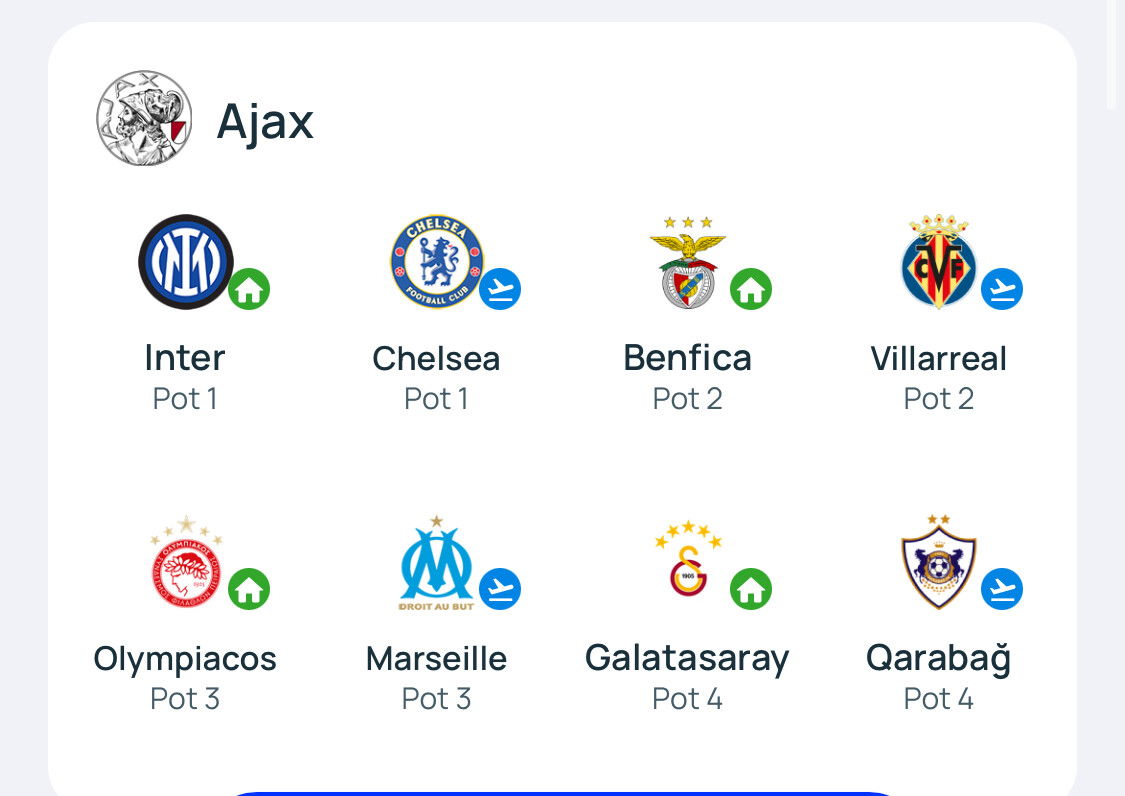
Task: Click the blue away plane icon beside Chelsea
Action: [x=500, y=289]
